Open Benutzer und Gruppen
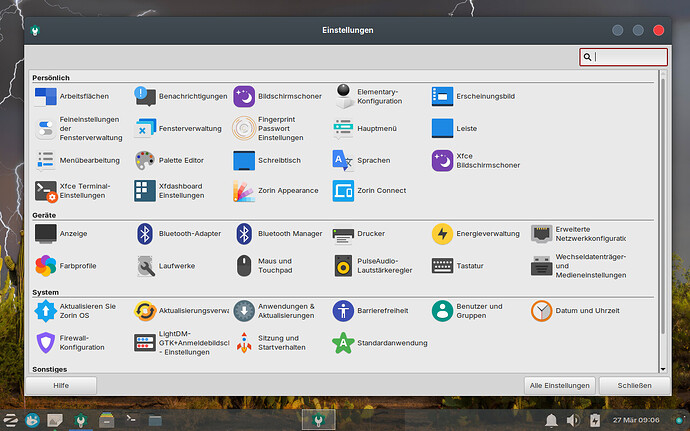The image size is (690, 431). (467, 311)
